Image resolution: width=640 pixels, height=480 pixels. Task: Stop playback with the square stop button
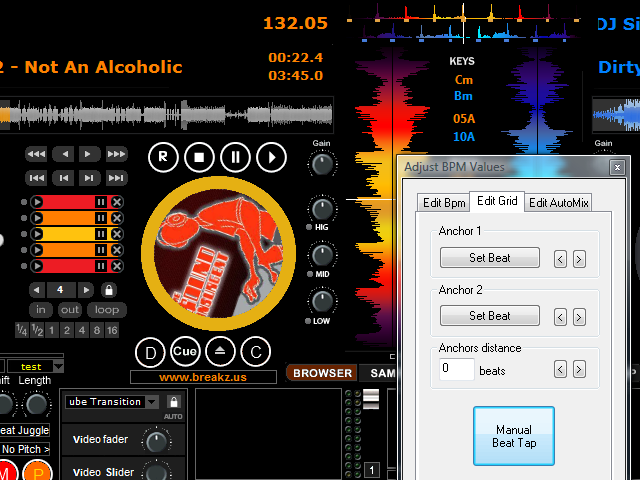point(199,157)
